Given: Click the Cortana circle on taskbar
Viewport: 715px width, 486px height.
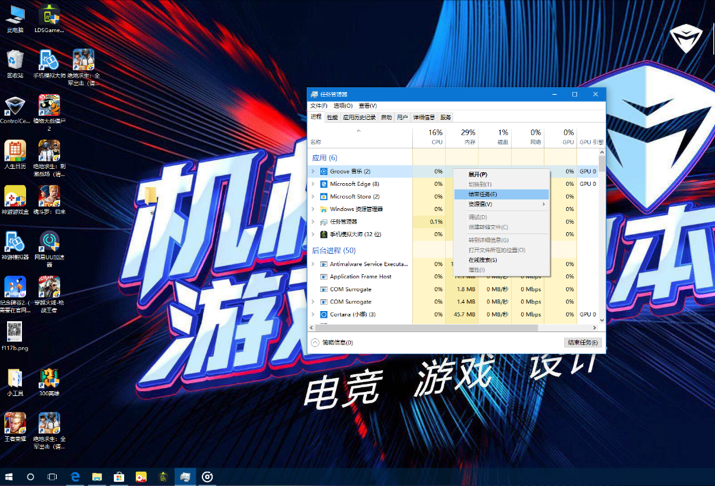Looking at the screenshot, I should 30,477.
